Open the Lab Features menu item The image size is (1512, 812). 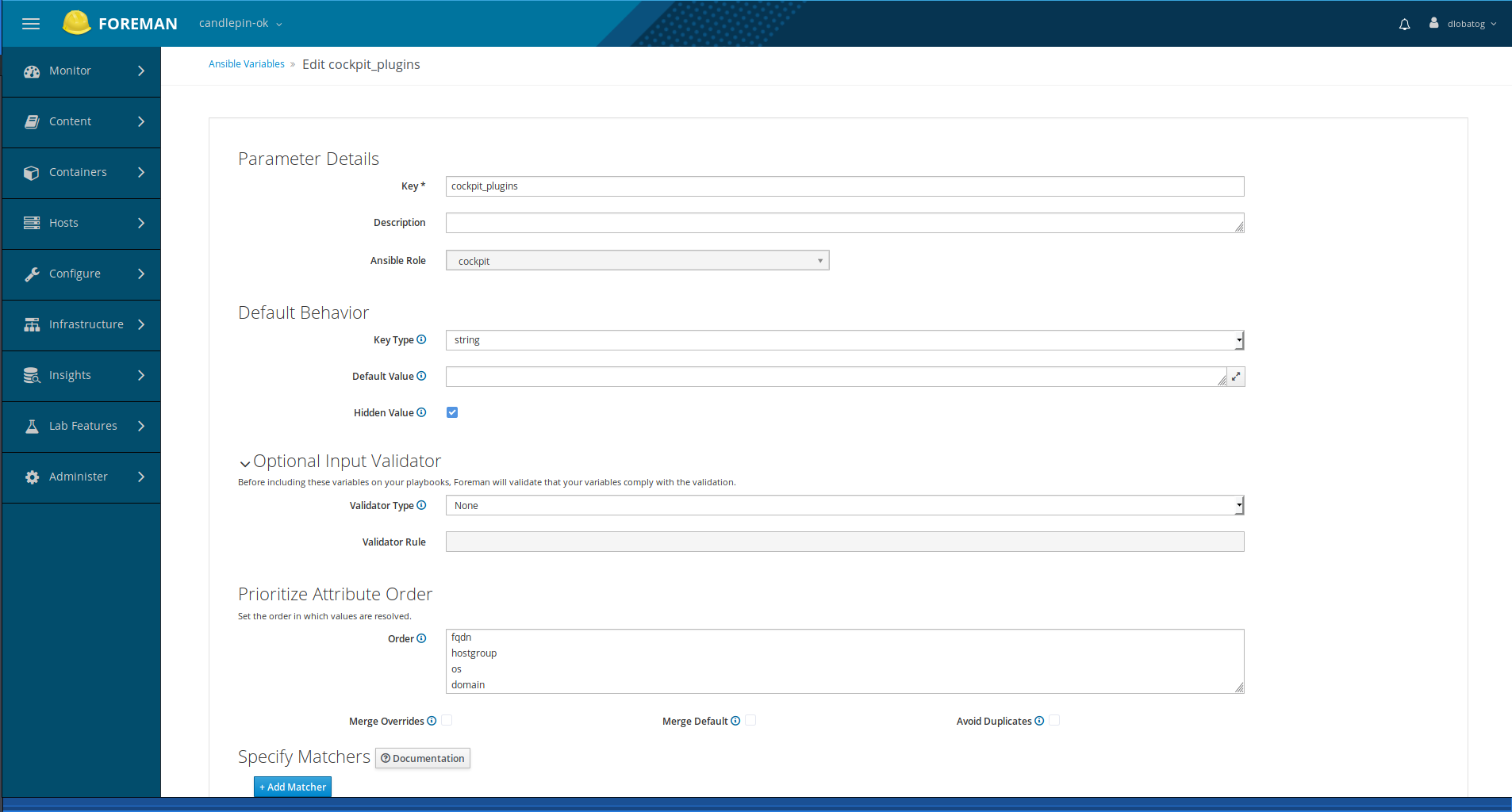[82, 426]
